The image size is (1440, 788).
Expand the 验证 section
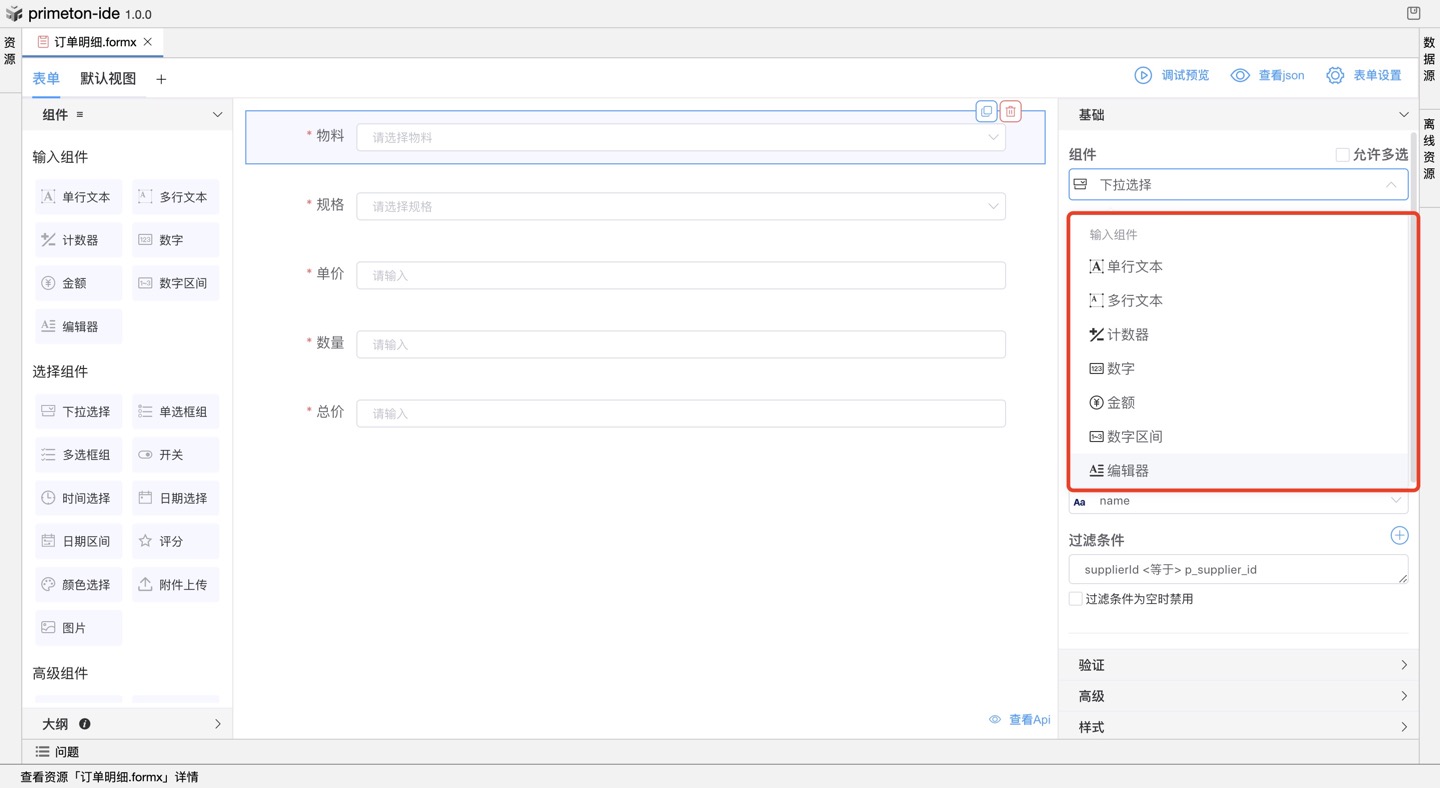point(1240,665)
